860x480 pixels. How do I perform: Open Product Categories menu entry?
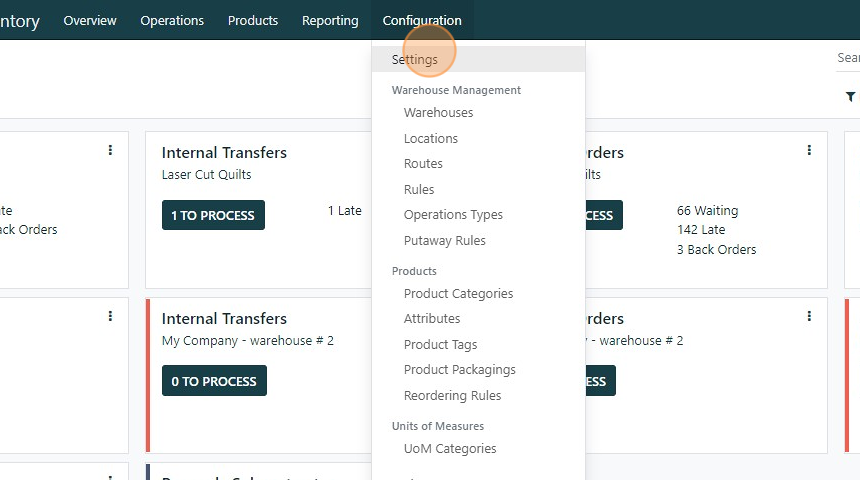pos(458,294)
